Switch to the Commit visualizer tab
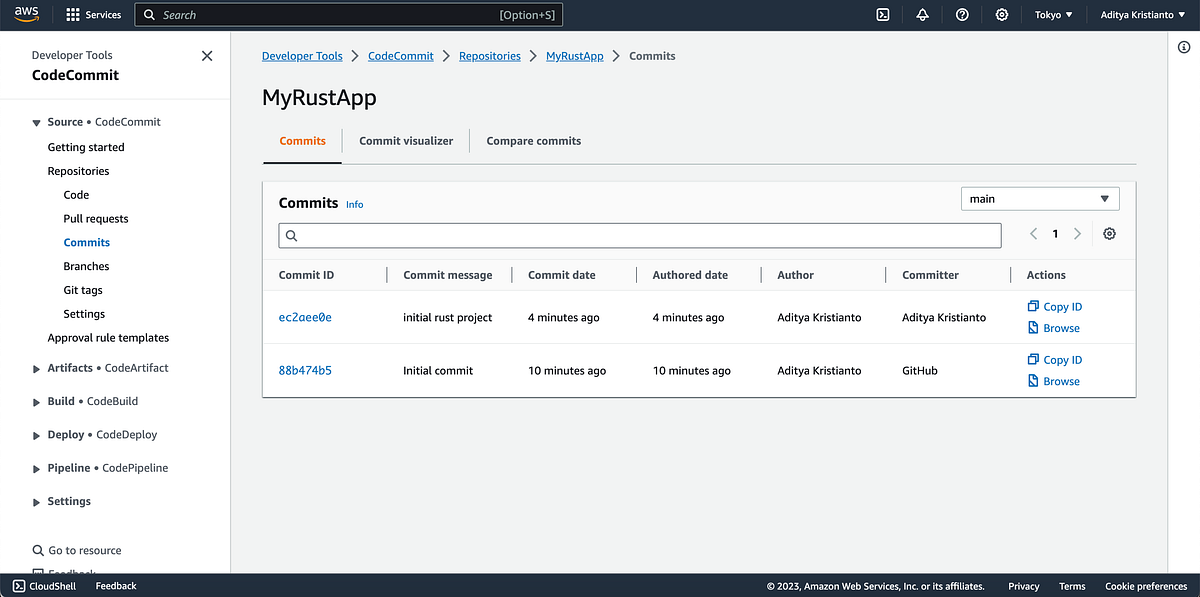Viewport: 1200px width, 597px height. click(405, 140)
